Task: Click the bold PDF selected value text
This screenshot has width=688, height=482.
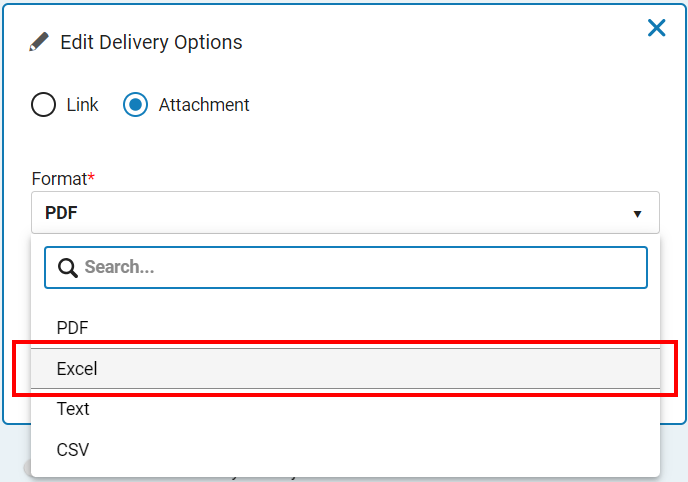Action: click(x=61, y=213)
